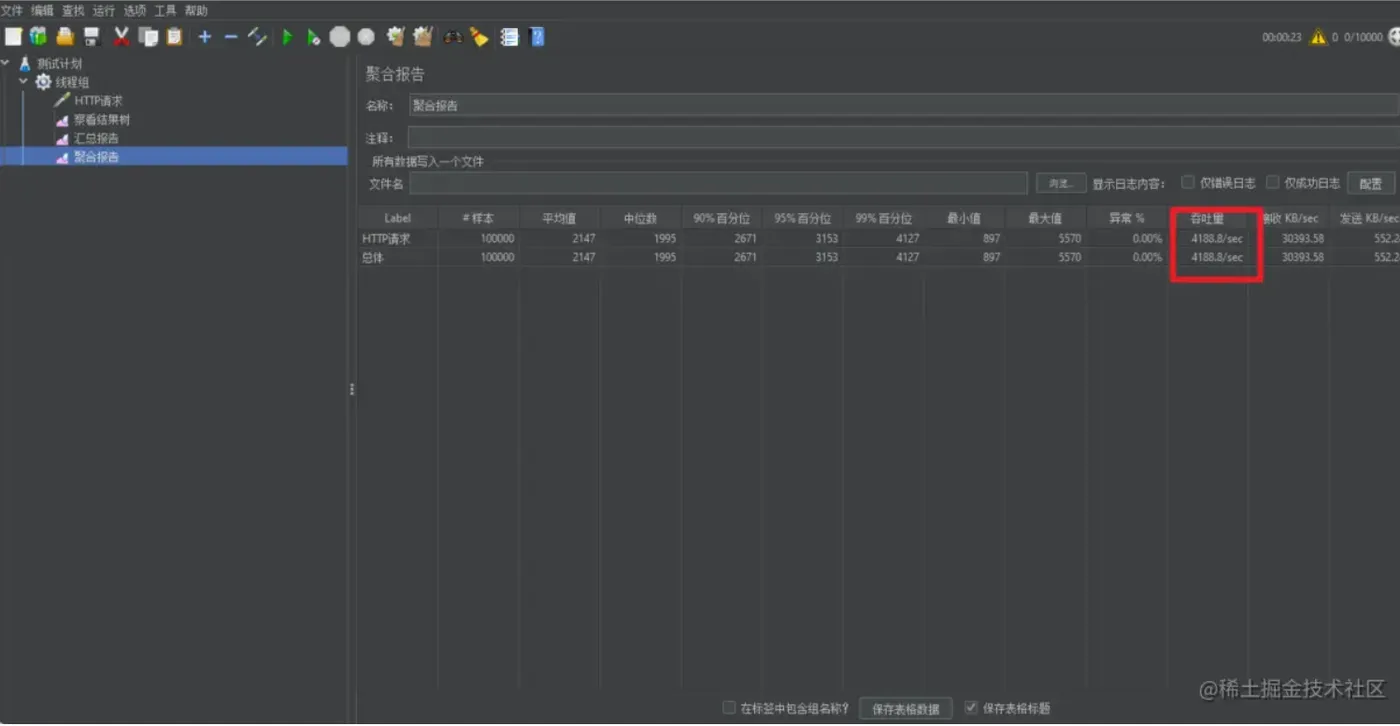
Task: Collapse the 线程组 tree node arrow
Action: tap(23, 81)
